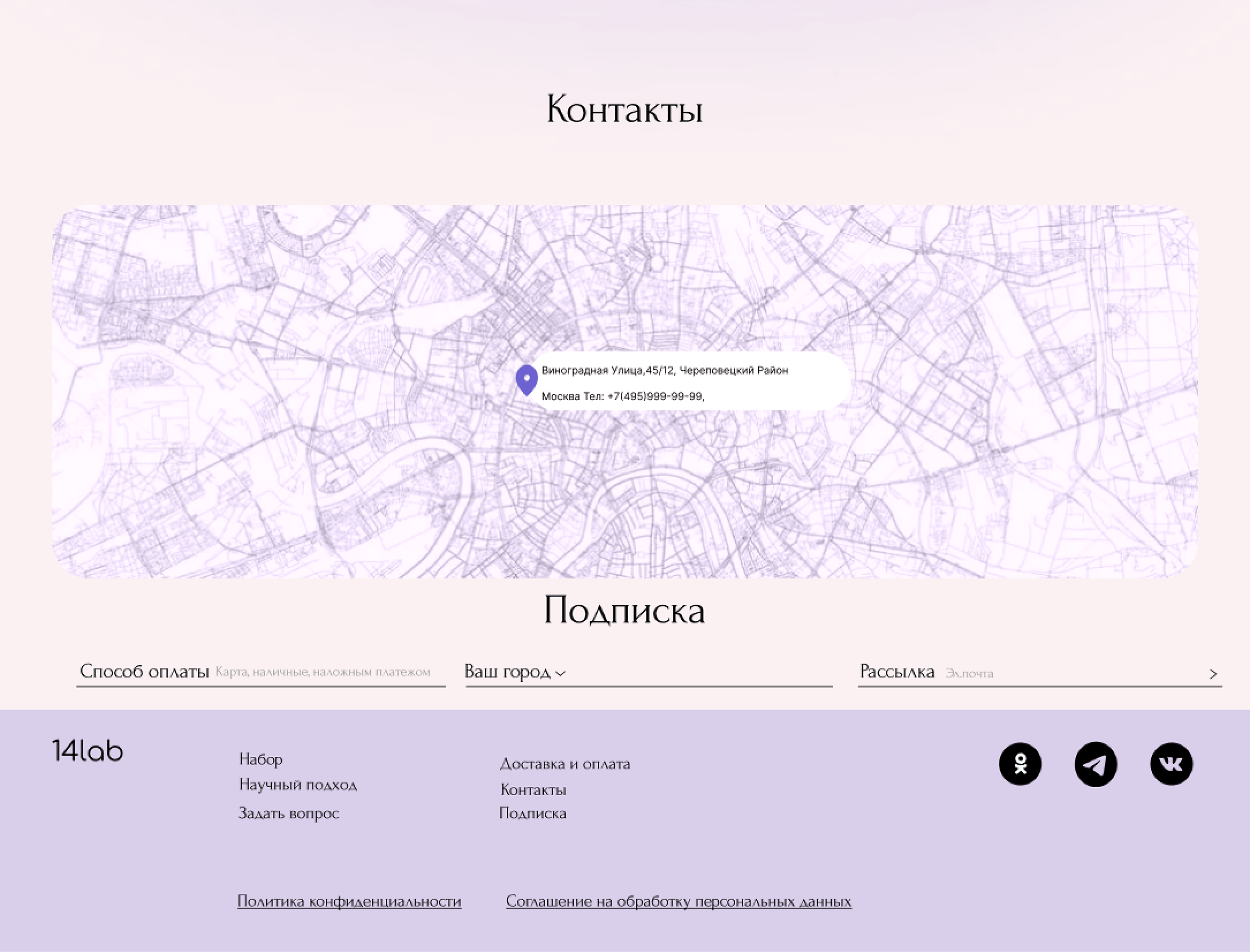This screenshot has height=952, width=1250.
Task: Submit newsletter email with arrow icon
Action: (x=1212, y=674)
